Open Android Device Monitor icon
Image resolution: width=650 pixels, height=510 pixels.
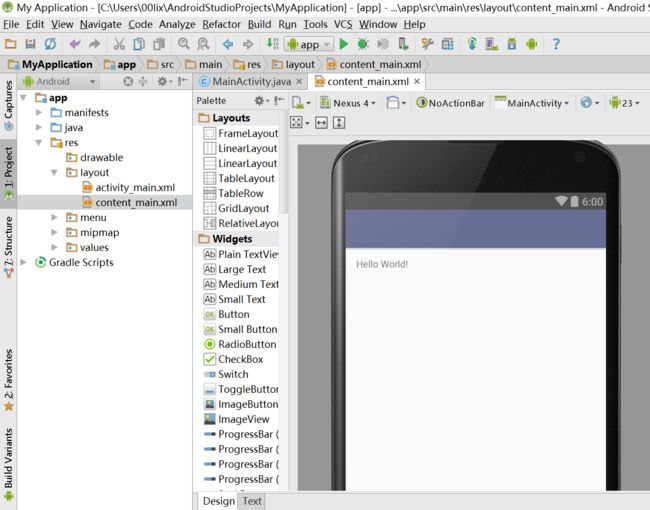[532, 44]
